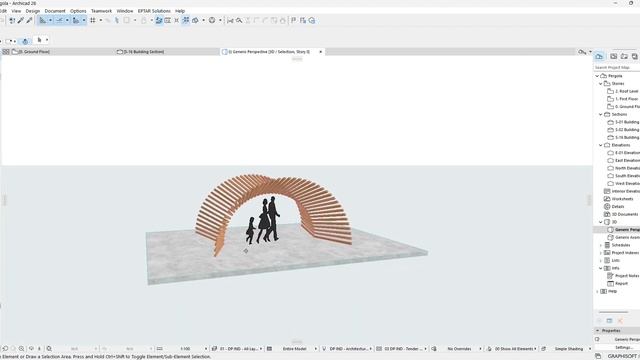This screenshot has height=360, width=640.
Task: Collapse the Properties panel
Action: point(598,331)
